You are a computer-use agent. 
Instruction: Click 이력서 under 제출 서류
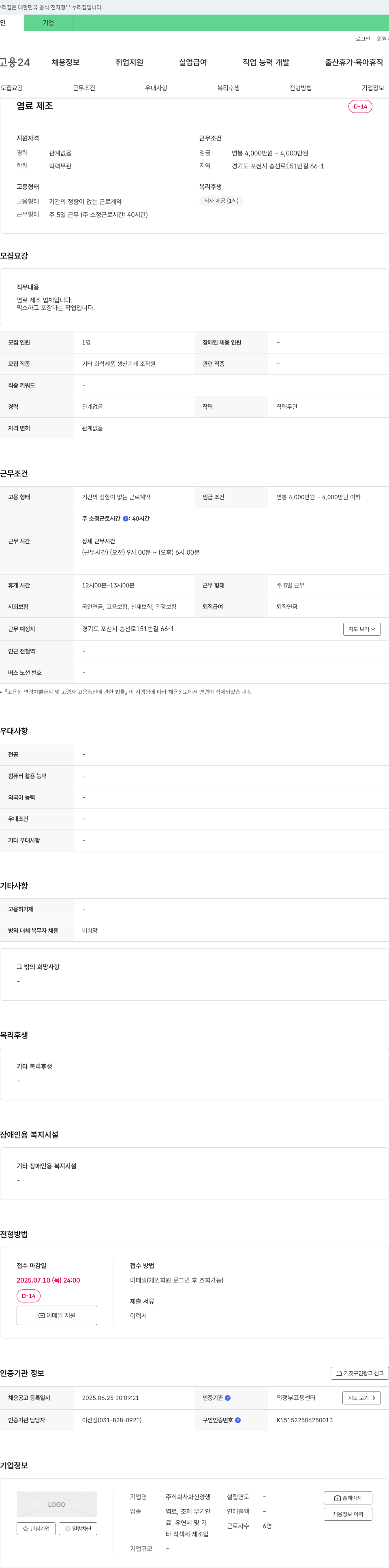138,1316
